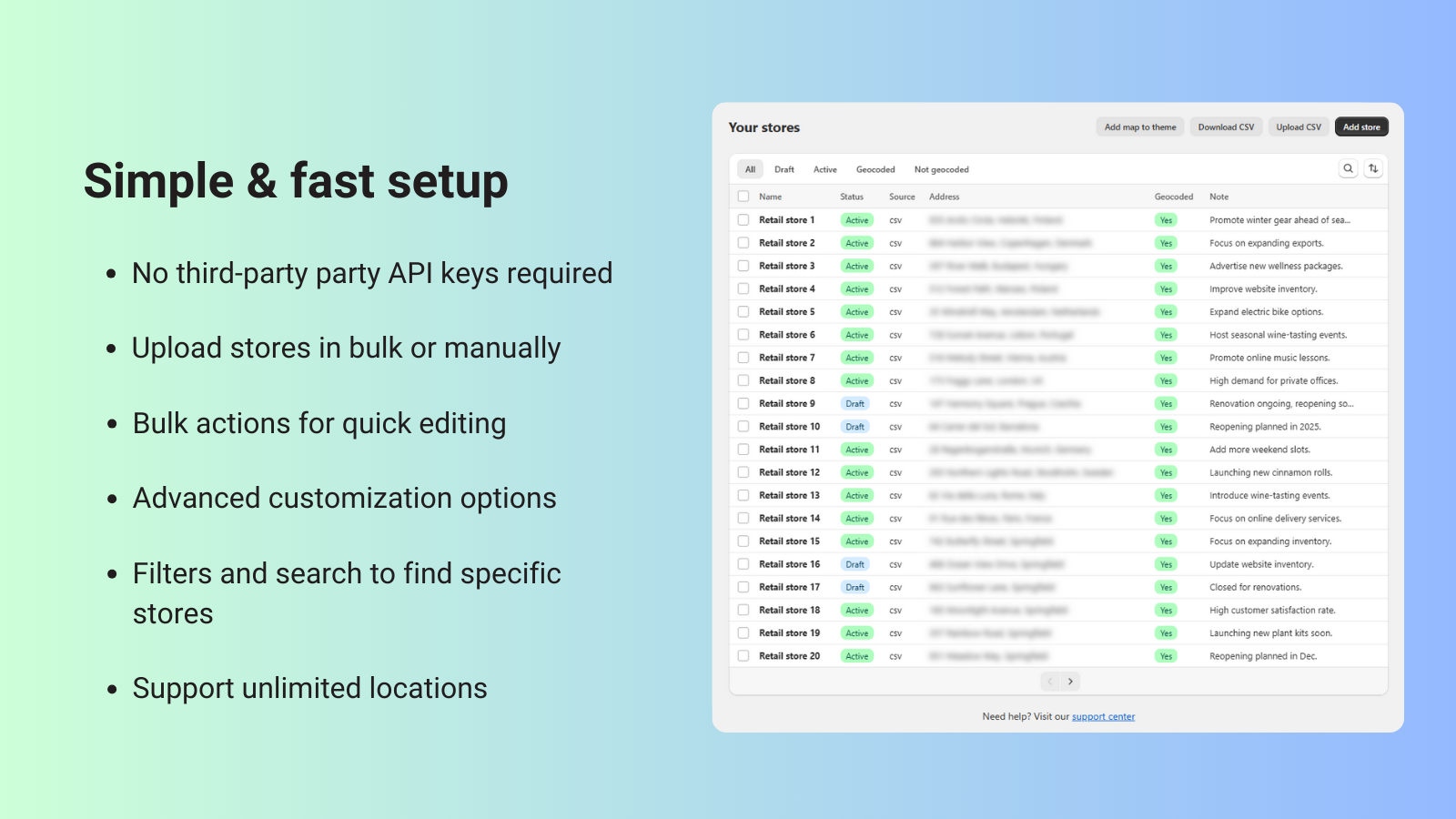Image resolution: width=1456 pixels, height=819 pixels.
Task: Click the Draft status badge on Retail store 17
Action: tap(854, 587)
